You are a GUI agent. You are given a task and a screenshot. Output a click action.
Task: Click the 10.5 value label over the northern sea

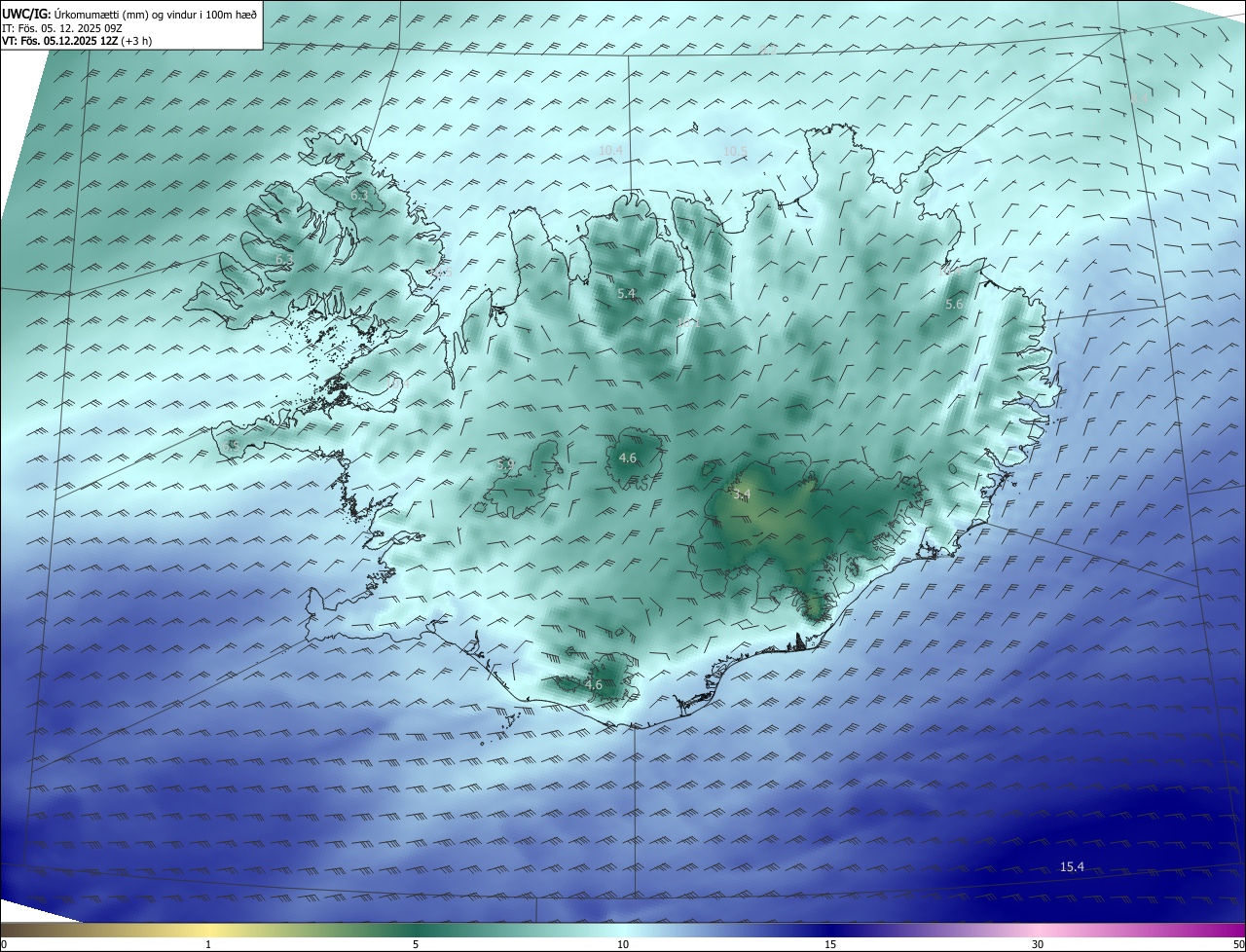pyautogui.click(x=735, y=151)
